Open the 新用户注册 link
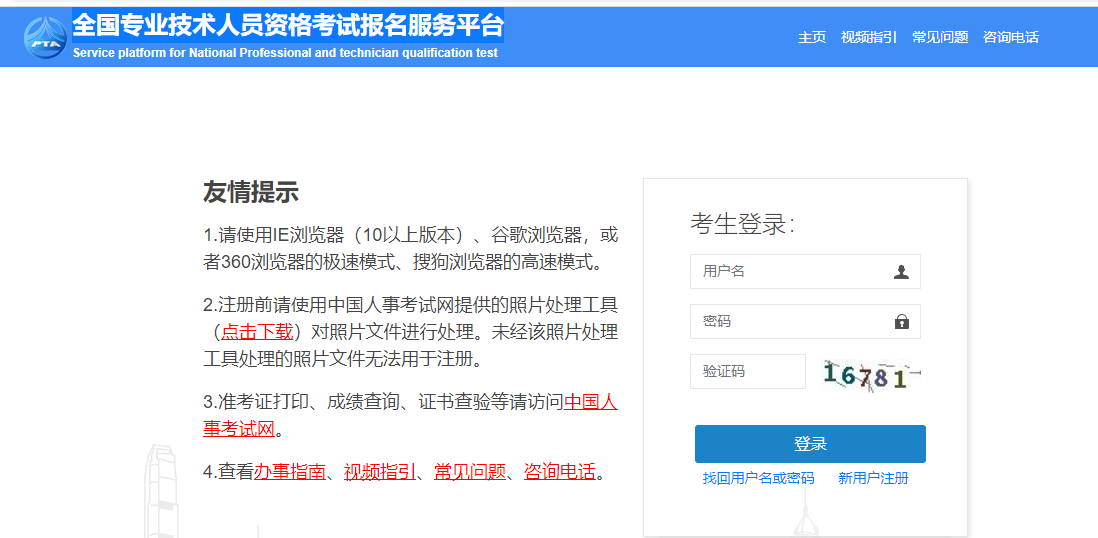 (x=873, y=478)
